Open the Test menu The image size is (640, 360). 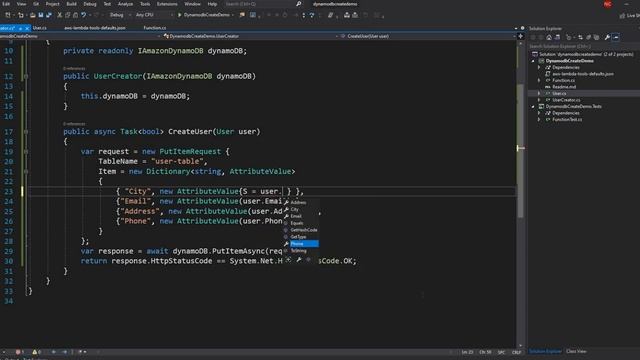[107, 4]
